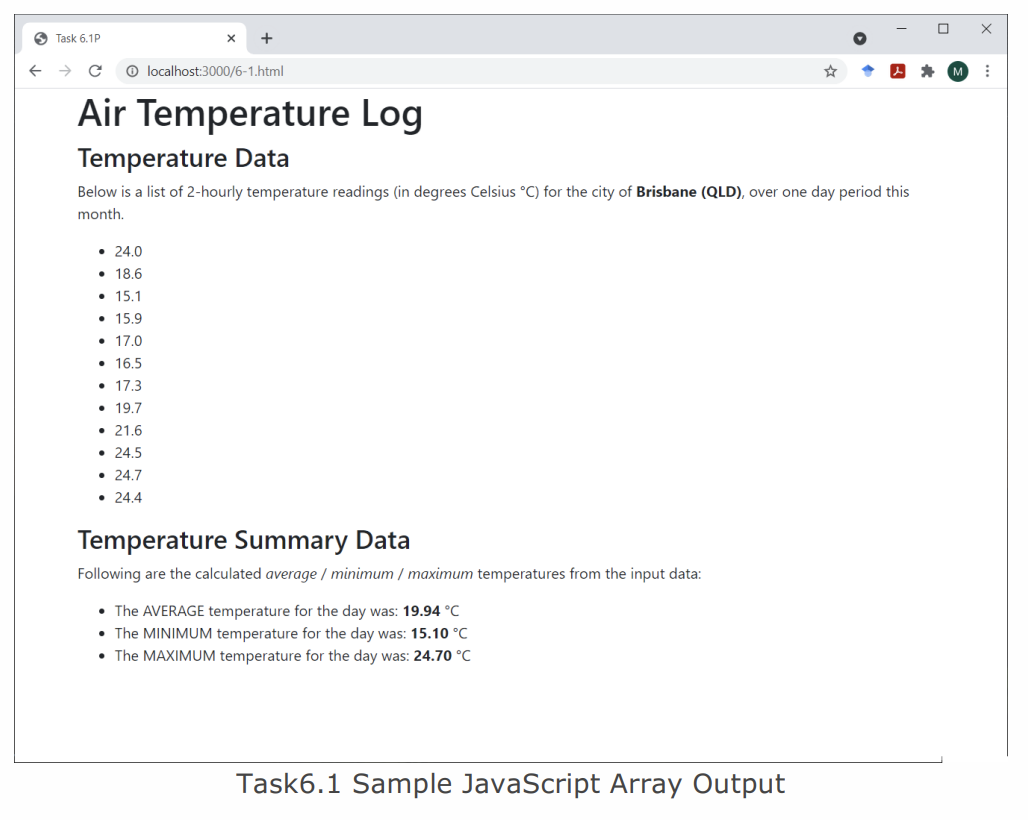The width and height of the screenshot is (1028, 820).
Task: Click the Air Temperature Log heading
Action: point(250,113)
